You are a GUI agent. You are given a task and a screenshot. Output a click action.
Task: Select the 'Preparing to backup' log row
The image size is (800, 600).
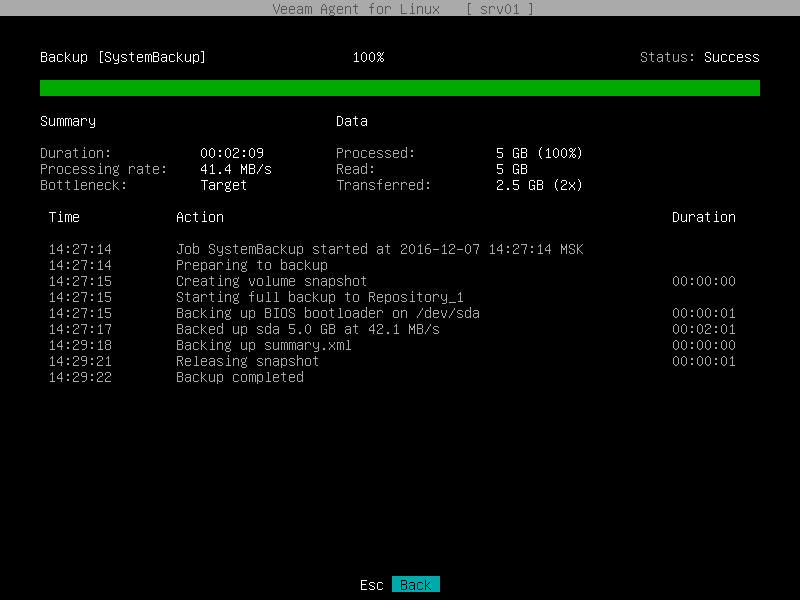[x=392, y=265]
